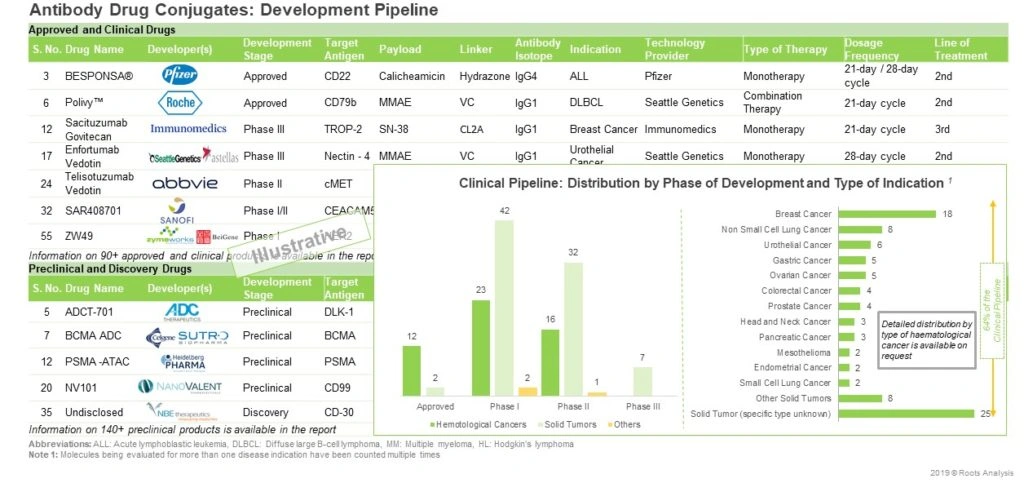Click the Non Small Cell Lung Cancer bar
1024x492 pixels.
859,229
